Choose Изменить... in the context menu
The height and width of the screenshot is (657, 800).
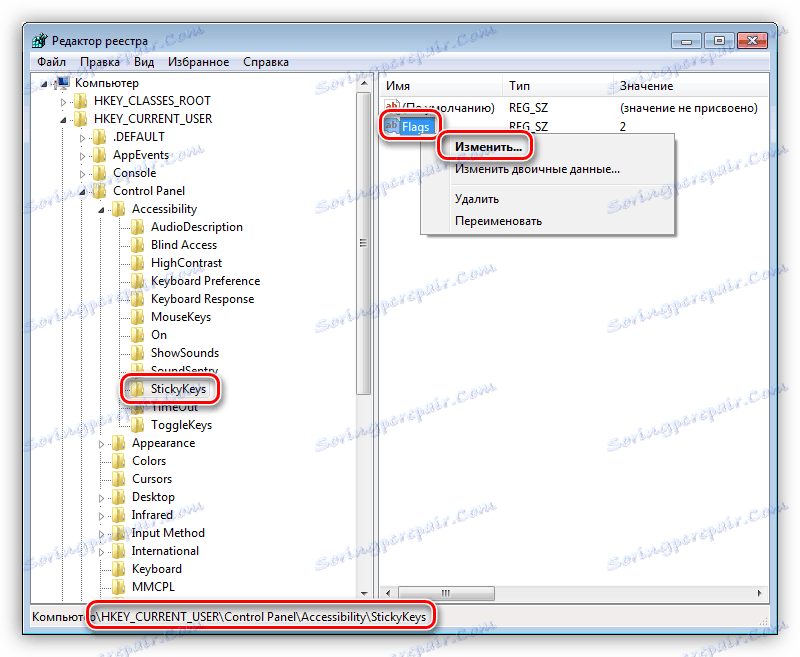[x=488, y=147]
